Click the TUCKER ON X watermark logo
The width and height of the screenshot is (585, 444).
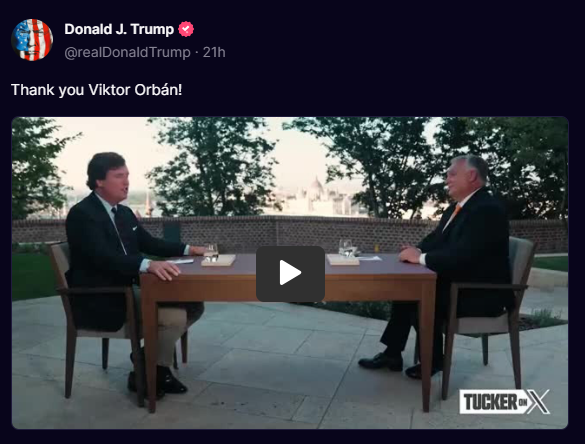click(x=504, y=402)
